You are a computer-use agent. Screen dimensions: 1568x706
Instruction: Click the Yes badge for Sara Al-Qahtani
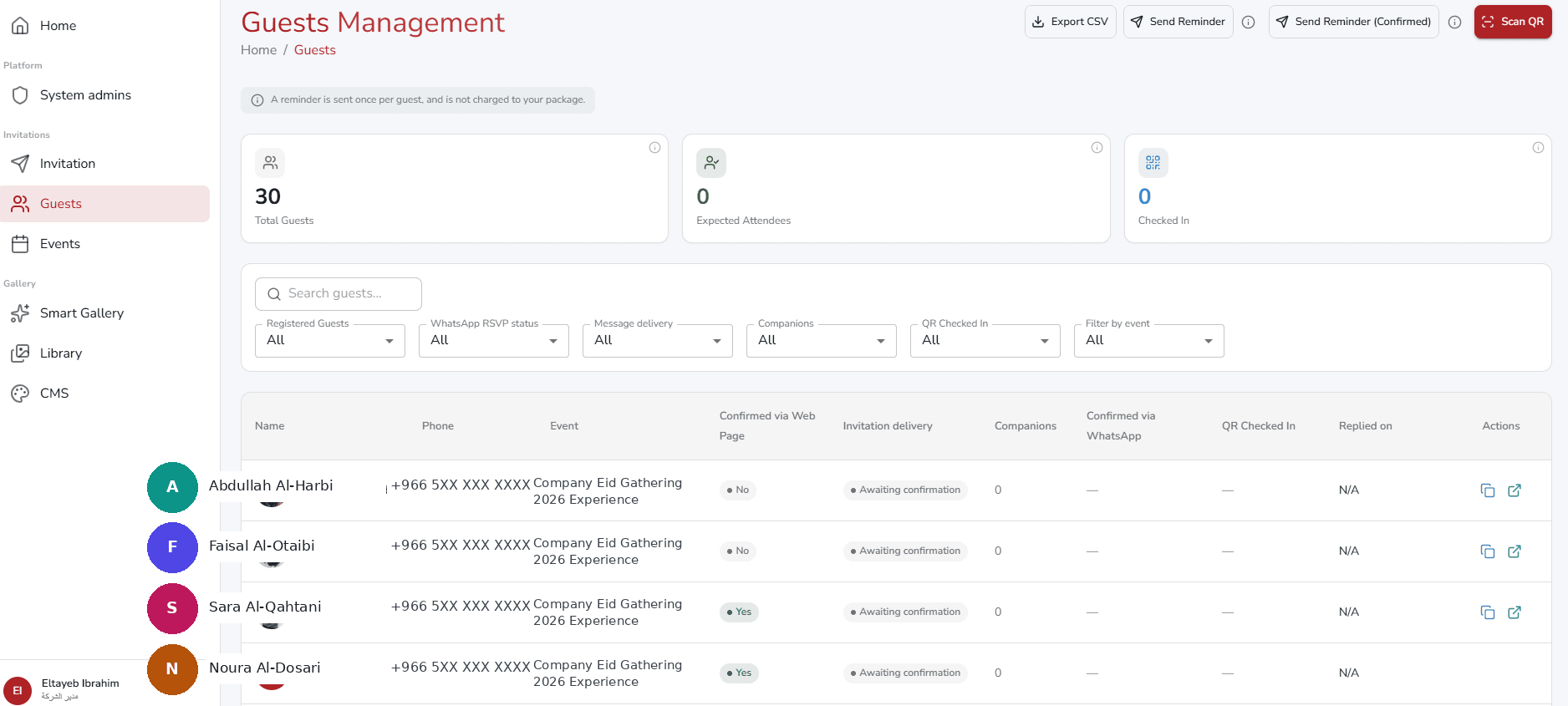pyautogui.click(x=739, y=612)
